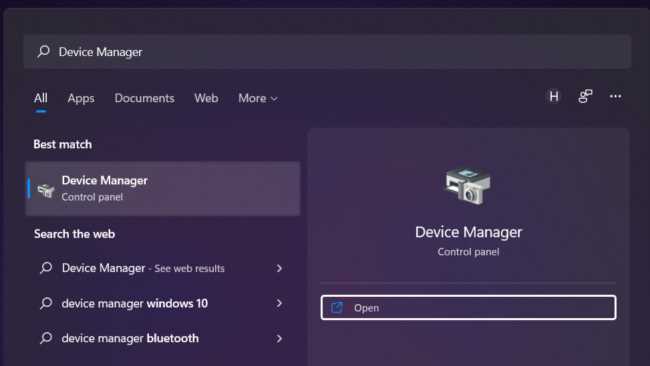This screenshot has width=650, height=366.
Task: Click the Open button
Action: 468,308
